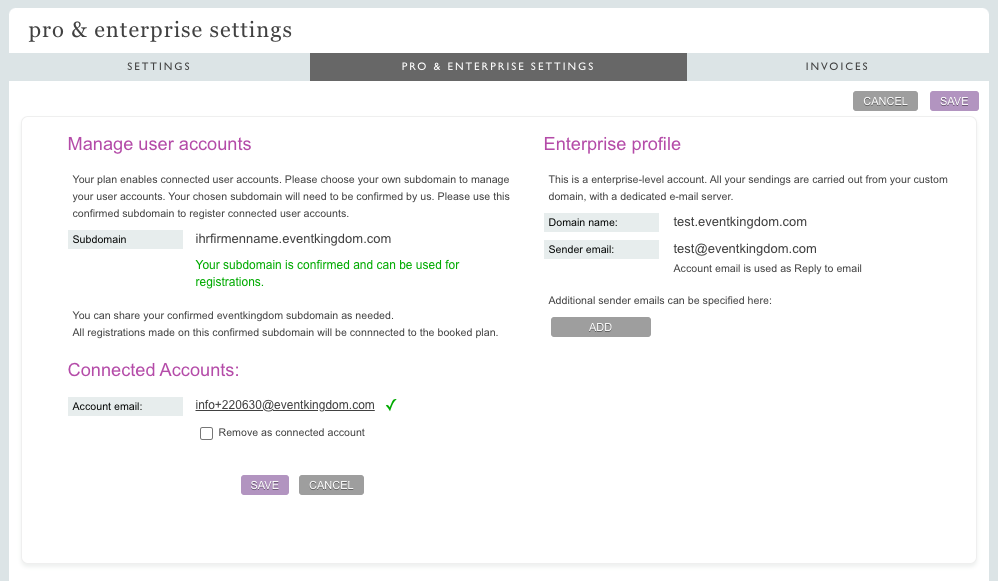Screen dimensions: 998x581
Task: Click the green subdomain confirmed message
Action: tap(327, 273)
